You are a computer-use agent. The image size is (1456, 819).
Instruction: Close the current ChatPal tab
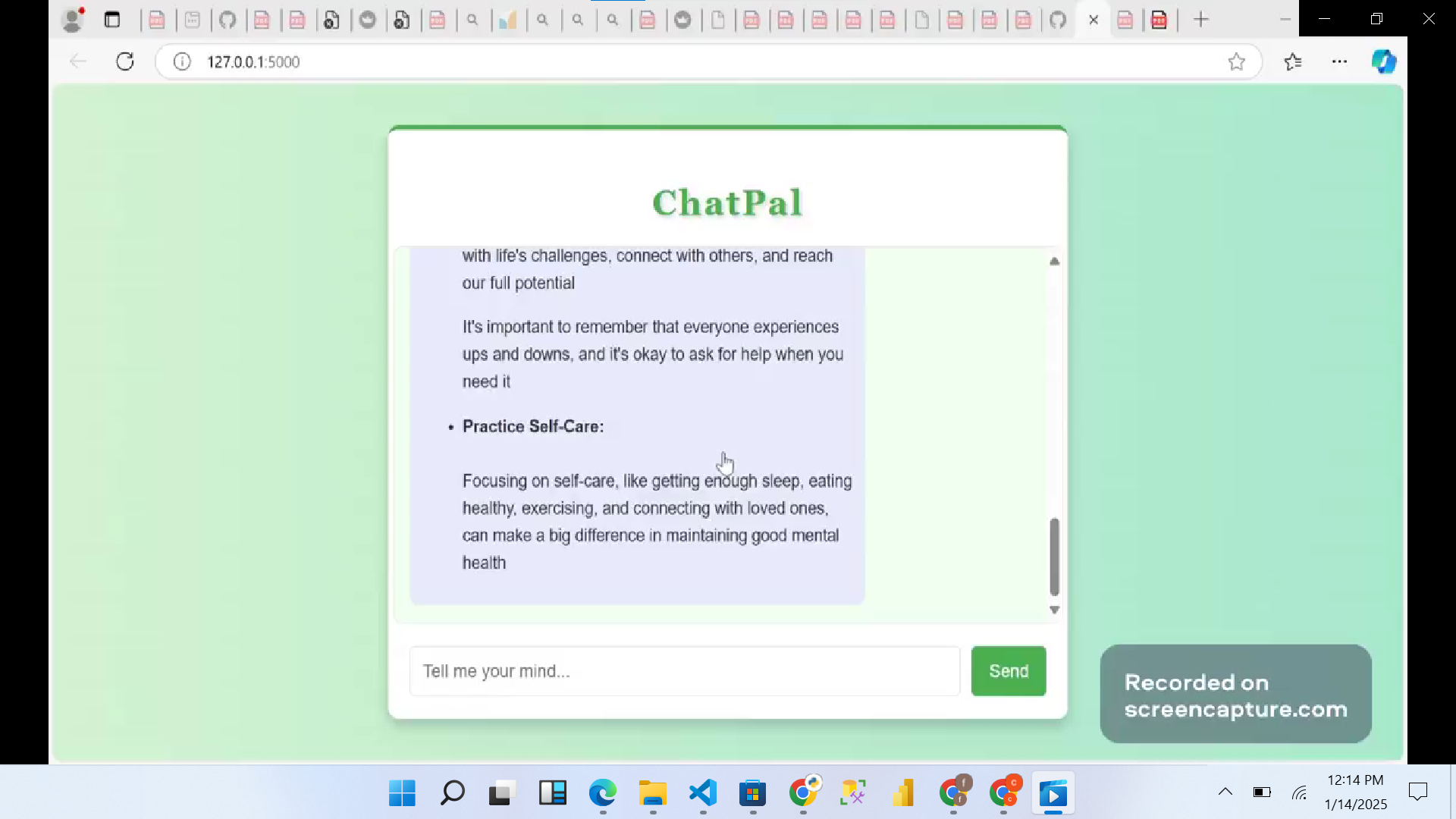tap(1093, 20)
